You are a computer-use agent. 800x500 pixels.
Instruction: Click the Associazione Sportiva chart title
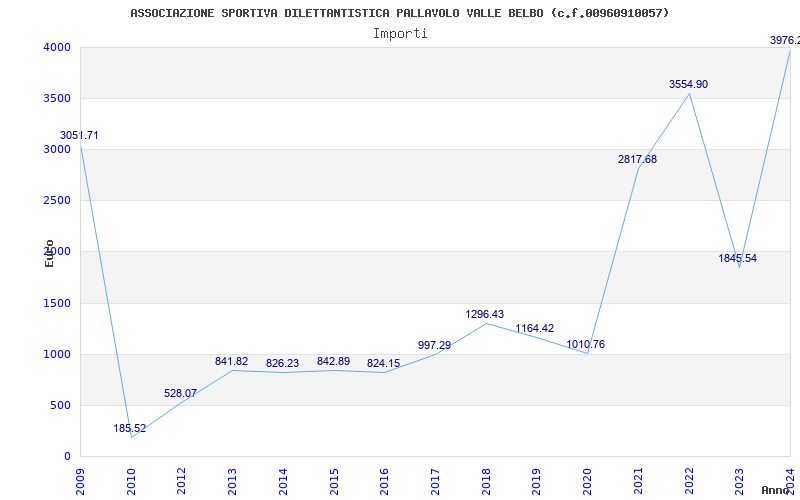[399, 13]
